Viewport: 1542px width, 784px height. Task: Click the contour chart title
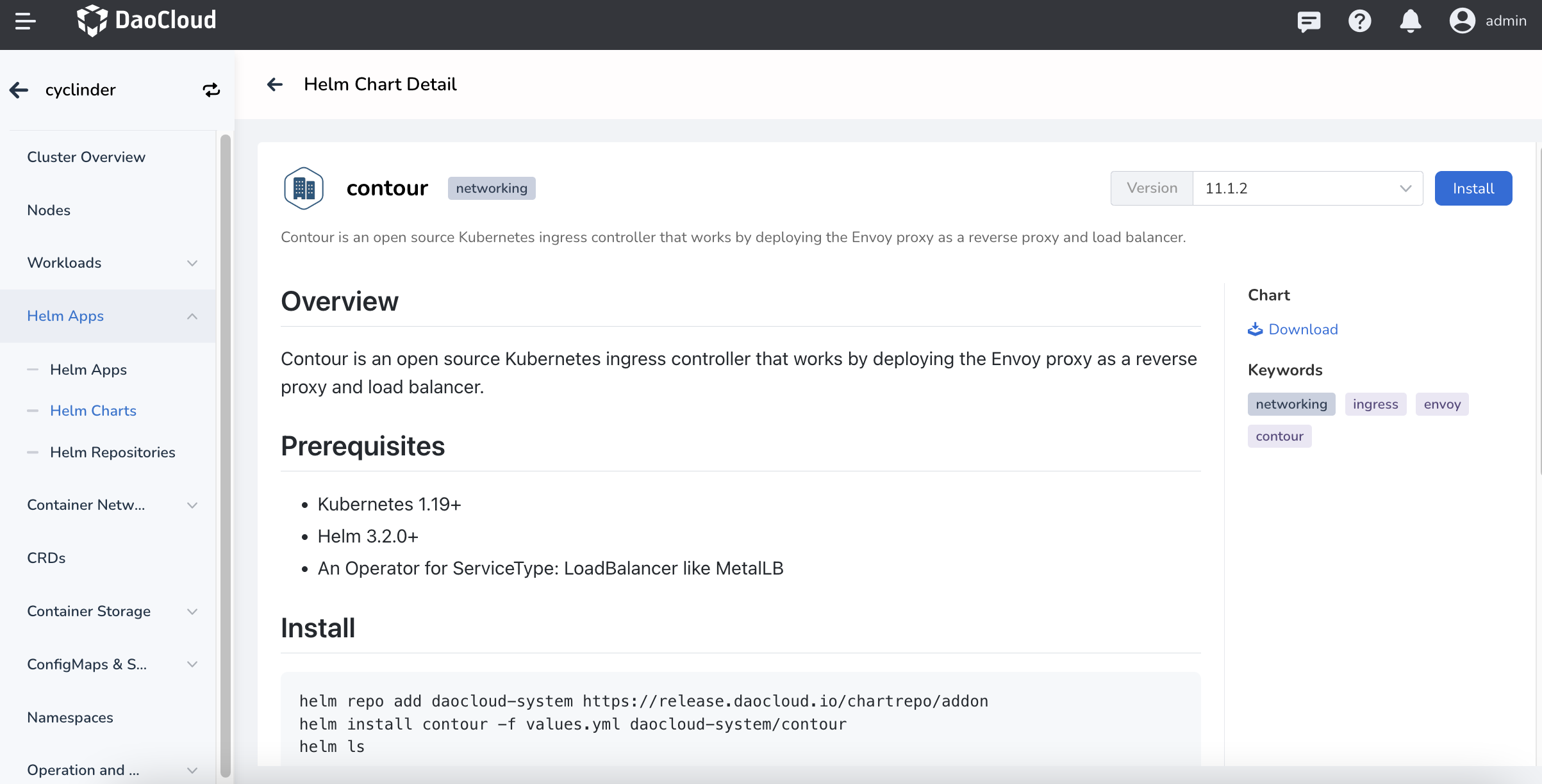[387, 188]
